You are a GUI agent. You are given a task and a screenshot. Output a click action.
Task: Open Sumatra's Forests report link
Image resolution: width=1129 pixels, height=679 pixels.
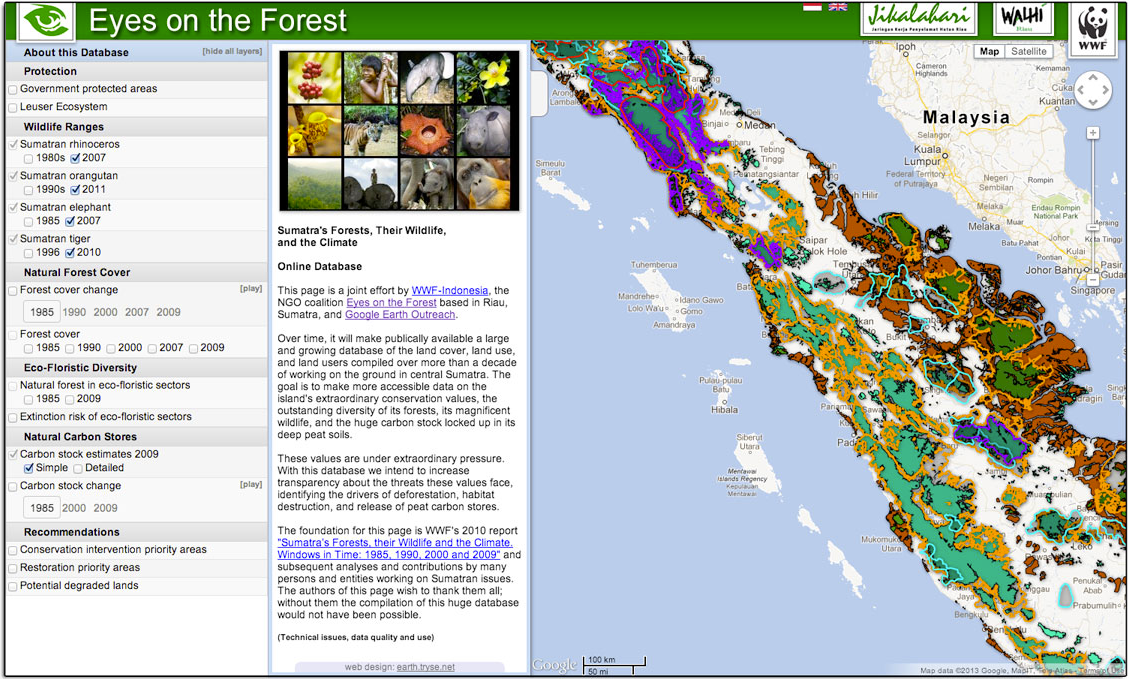click(395, 549)
